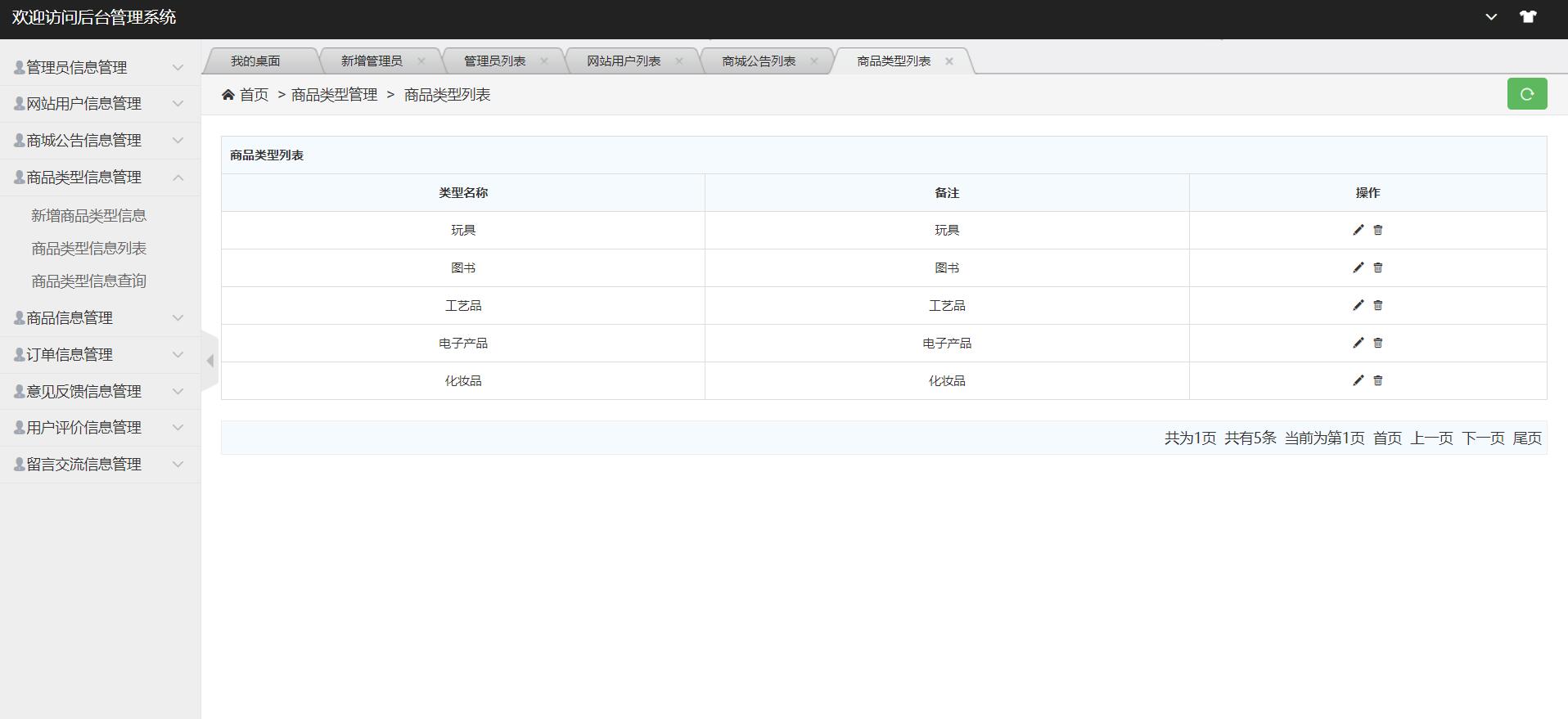
Task: Click the green refresh button
Action: click(x=1527, y=94)
